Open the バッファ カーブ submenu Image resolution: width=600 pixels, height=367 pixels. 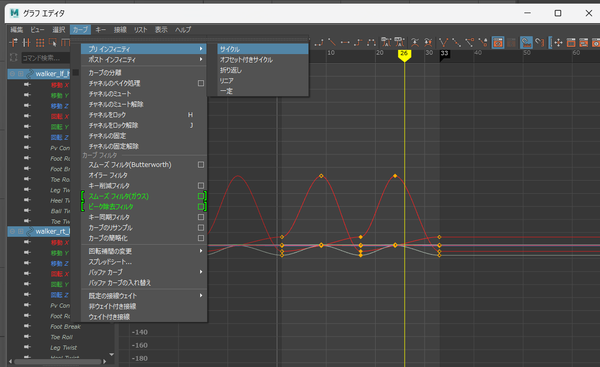pos(144,272)
